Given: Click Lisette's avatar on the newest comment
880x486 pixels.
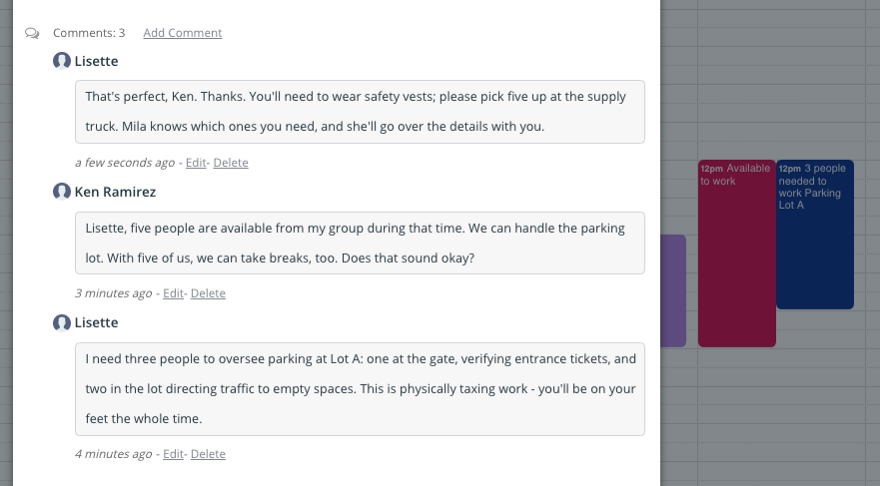Looking at the screenshot, I should pyautogui.click(x=62, y=61).
